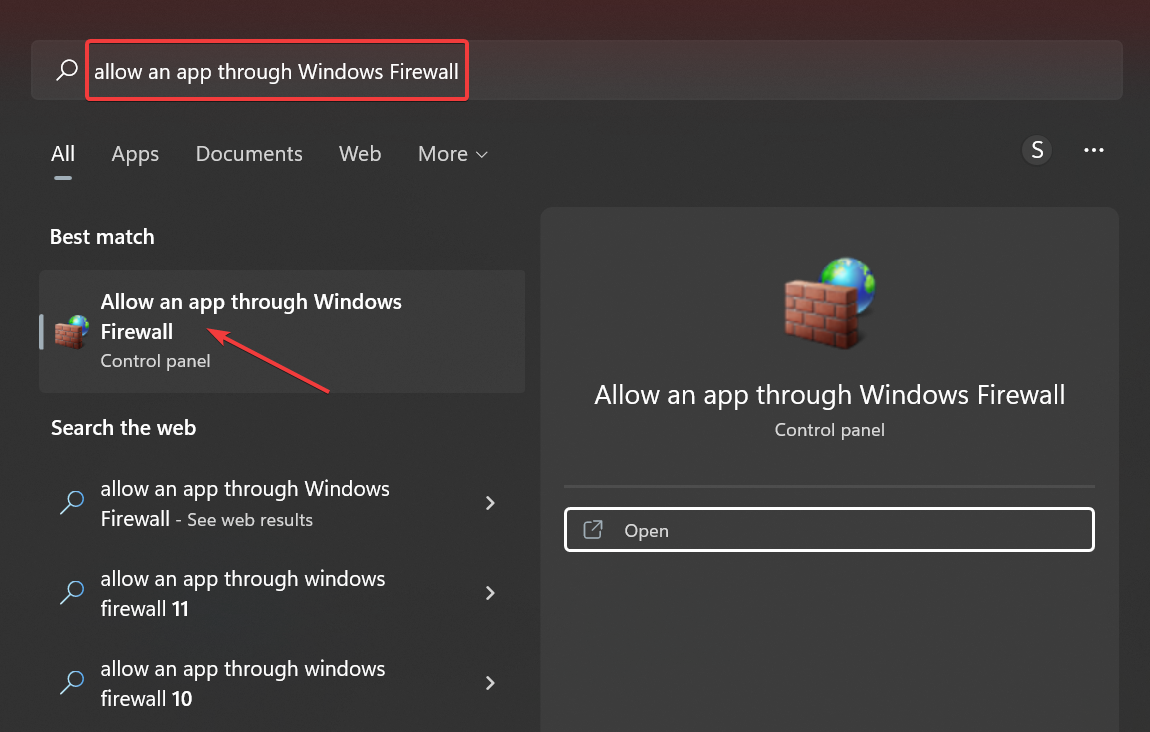1150x732 pixels.
Task: Click the open-external icon on Open button
Action: [x=593, y=530]
